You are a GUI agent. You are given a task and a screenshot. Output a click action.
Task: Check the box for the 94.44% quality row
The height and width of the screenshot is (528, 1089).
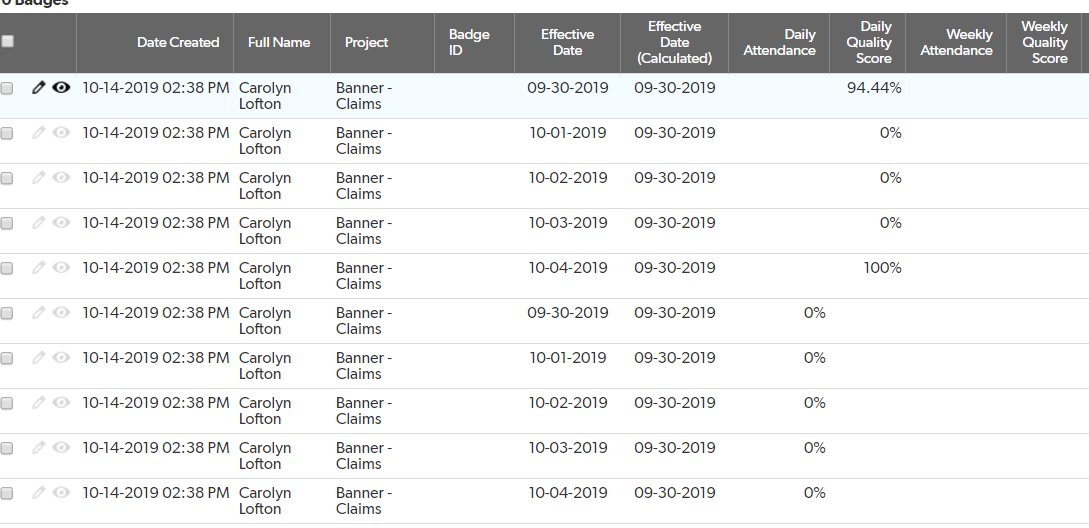tap(8, 89)
